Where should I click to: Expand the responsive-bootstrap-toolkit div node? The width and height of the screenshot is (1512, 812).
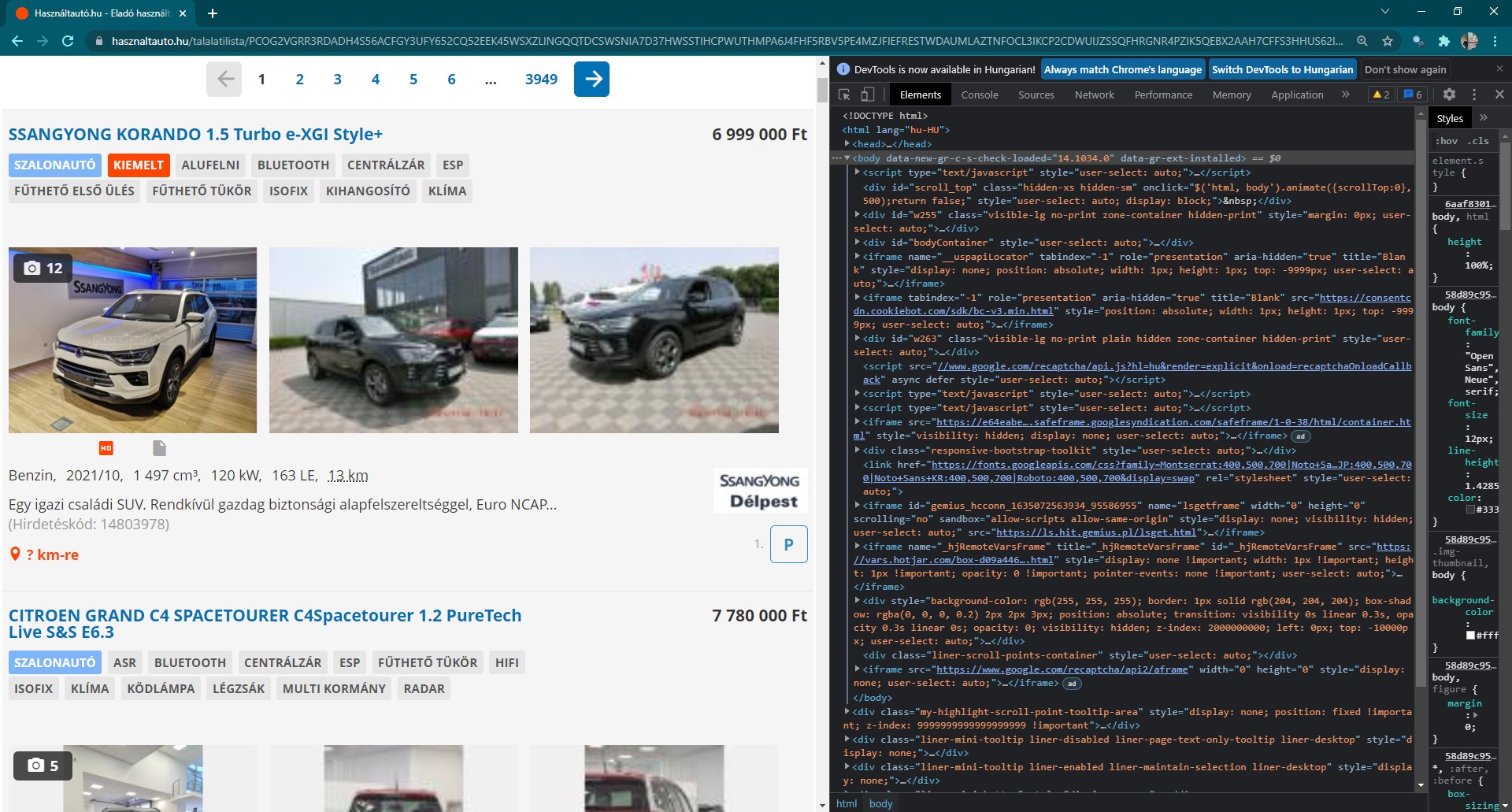(x=858, y=450)
